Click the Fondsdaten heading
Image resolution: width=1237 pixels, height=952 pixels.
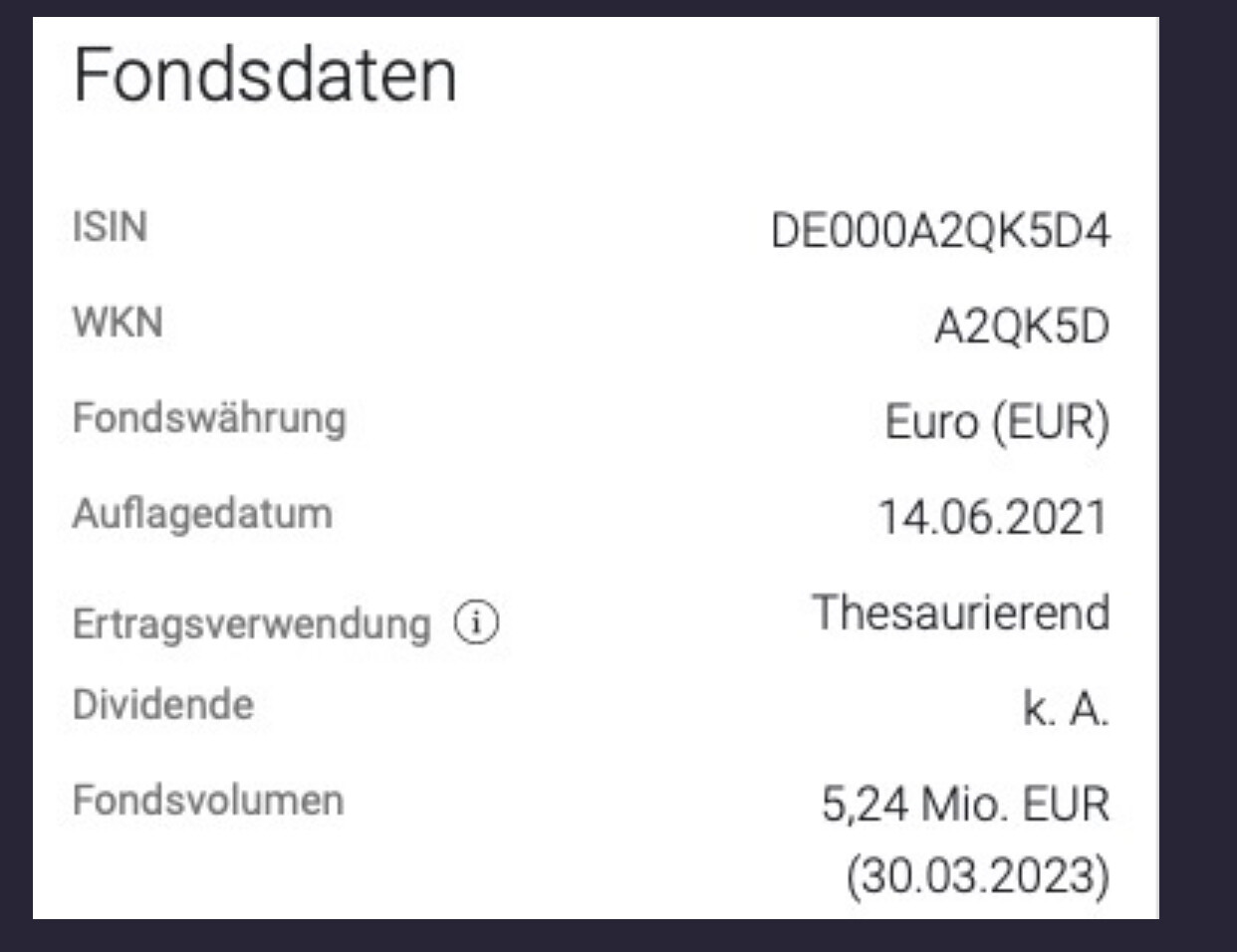pos(265,76)
